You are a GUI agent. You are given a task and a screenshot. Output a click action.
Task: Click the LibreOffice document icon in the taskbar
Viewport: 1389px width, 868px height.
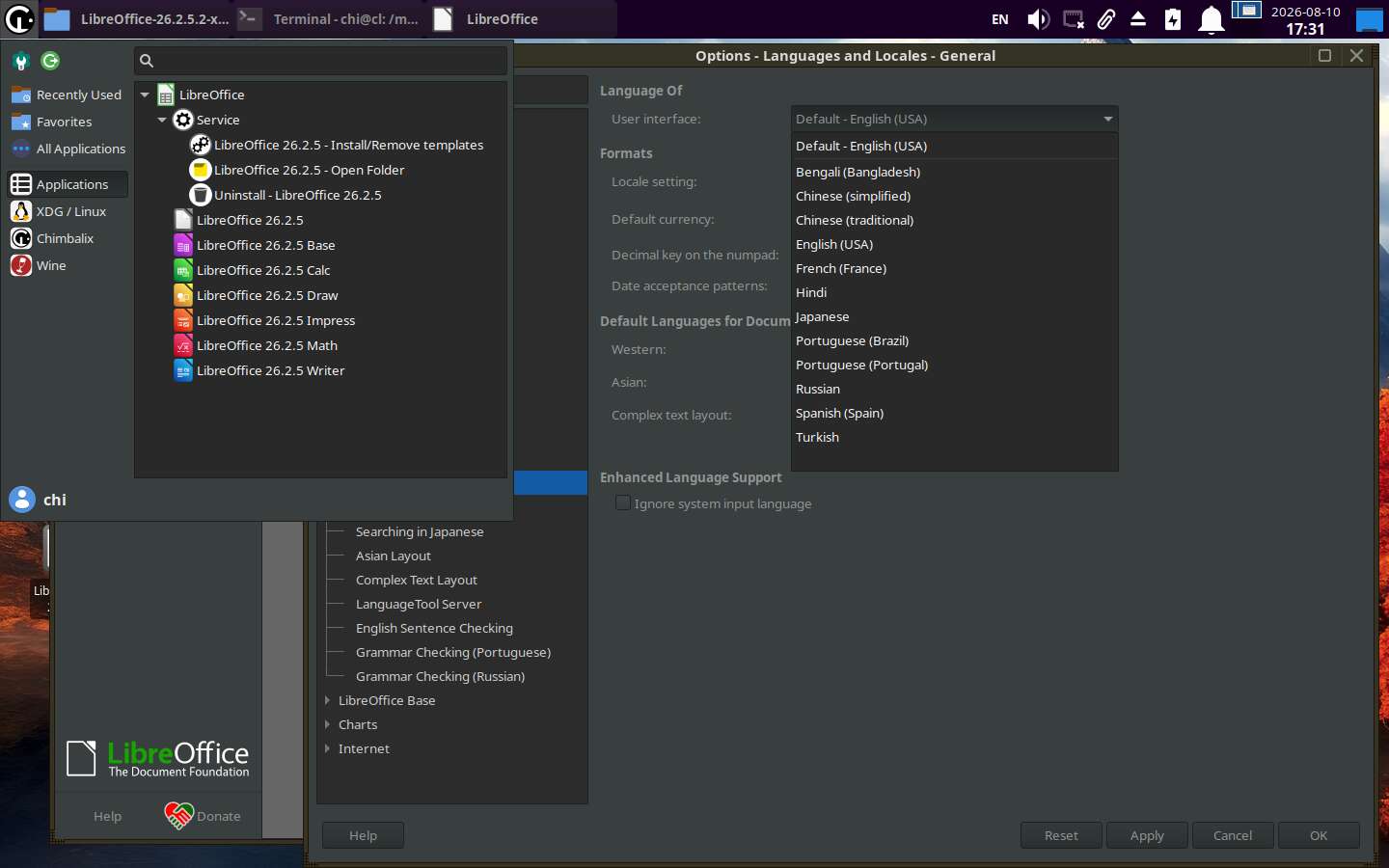pos(443,19)
